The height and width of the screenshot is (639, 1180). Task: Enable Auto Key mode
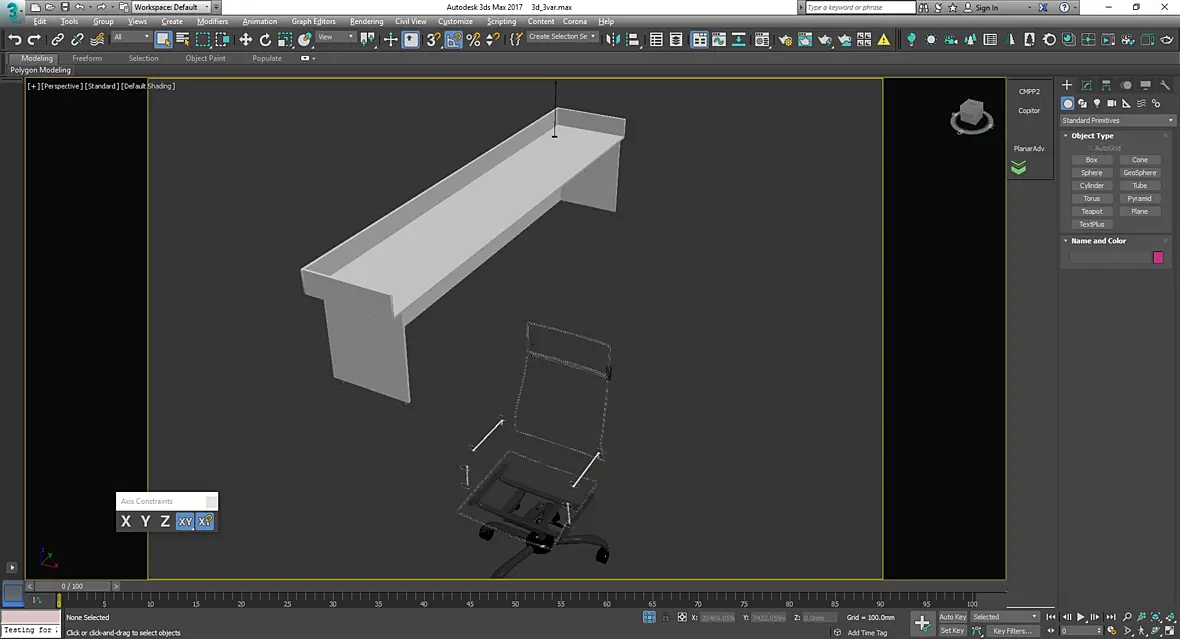952,617
